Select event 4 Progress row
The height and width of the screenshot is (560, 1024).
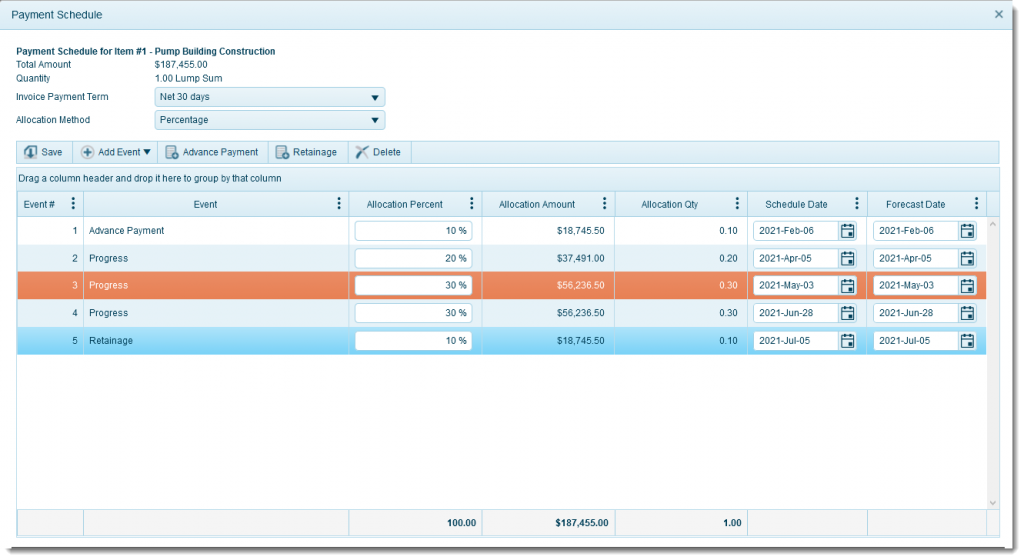point(502,313)
